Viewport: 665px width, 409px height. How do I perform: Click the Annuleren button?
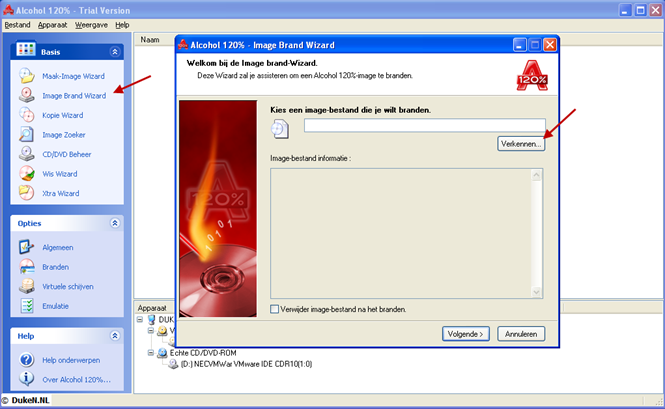point(521,334)
